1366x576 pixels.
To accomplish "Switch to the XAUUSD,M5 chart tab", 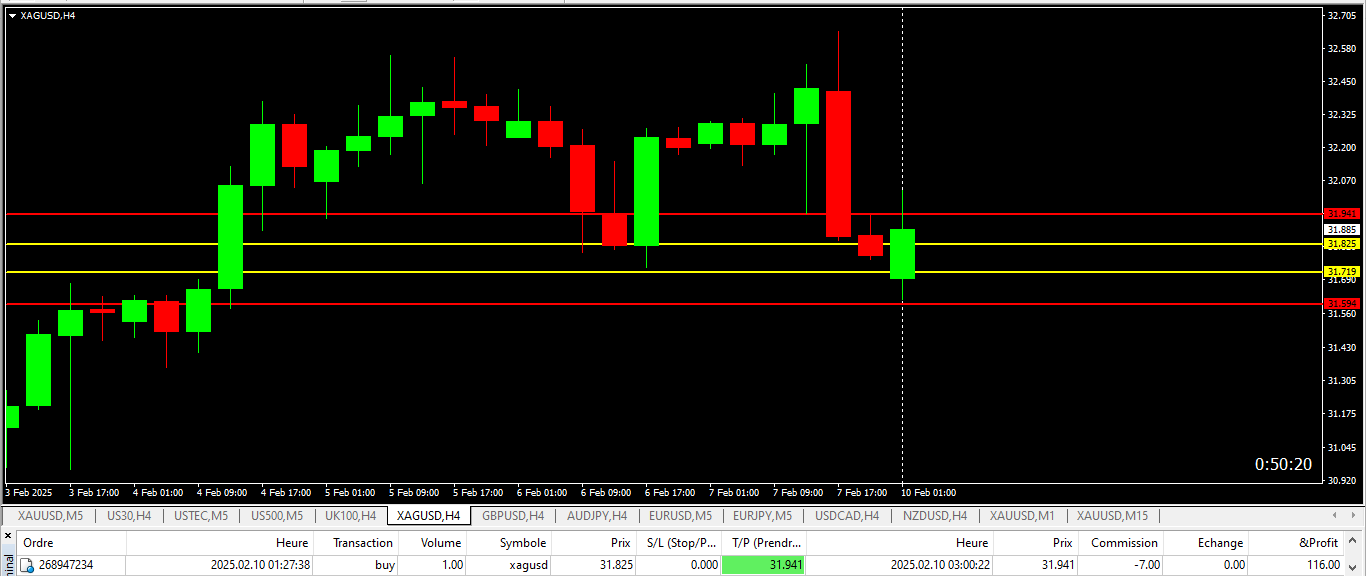I will pos(50,516).
